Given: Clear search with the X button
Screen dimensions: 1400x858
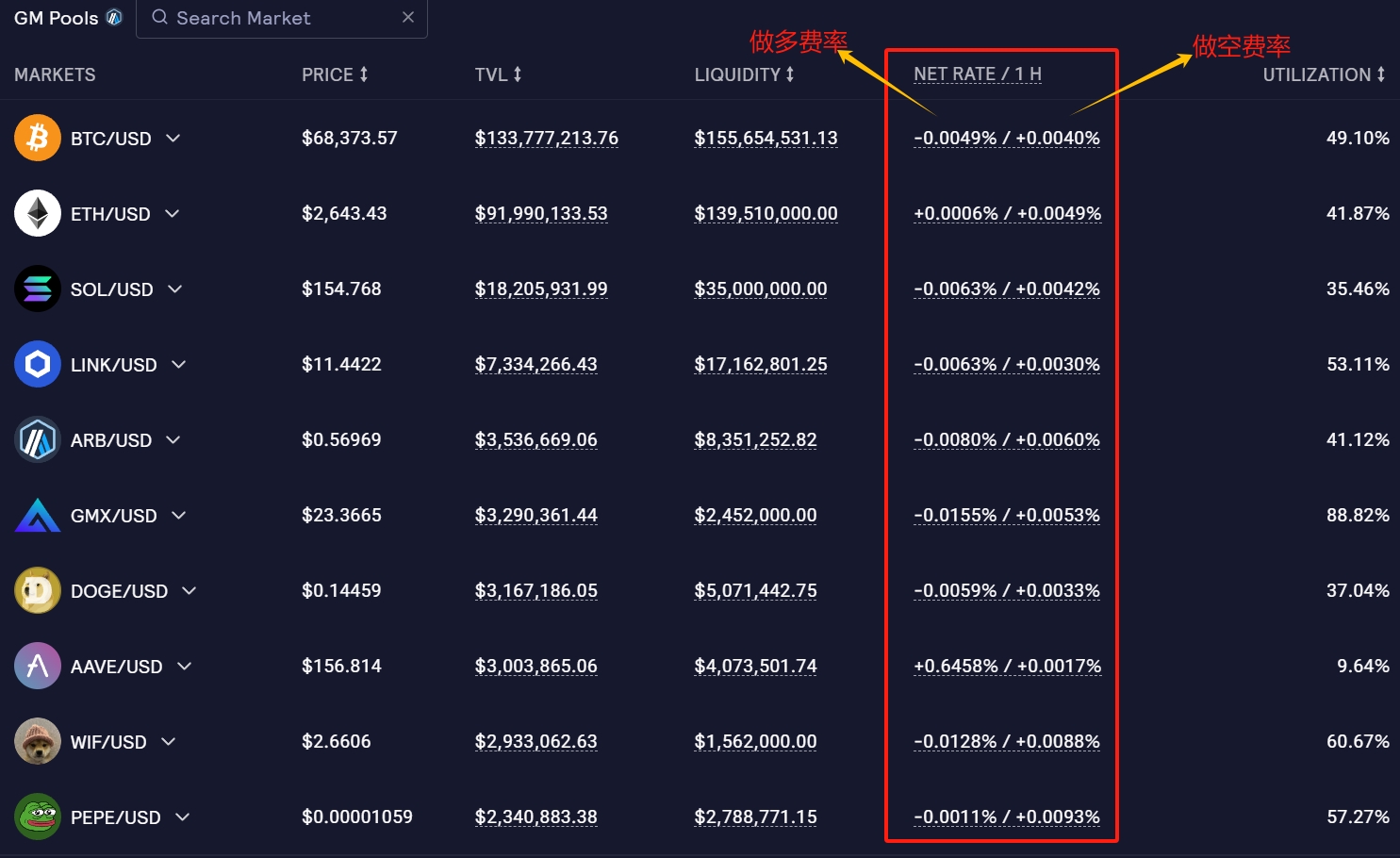Looking at the screenshot, I should 408,17.
